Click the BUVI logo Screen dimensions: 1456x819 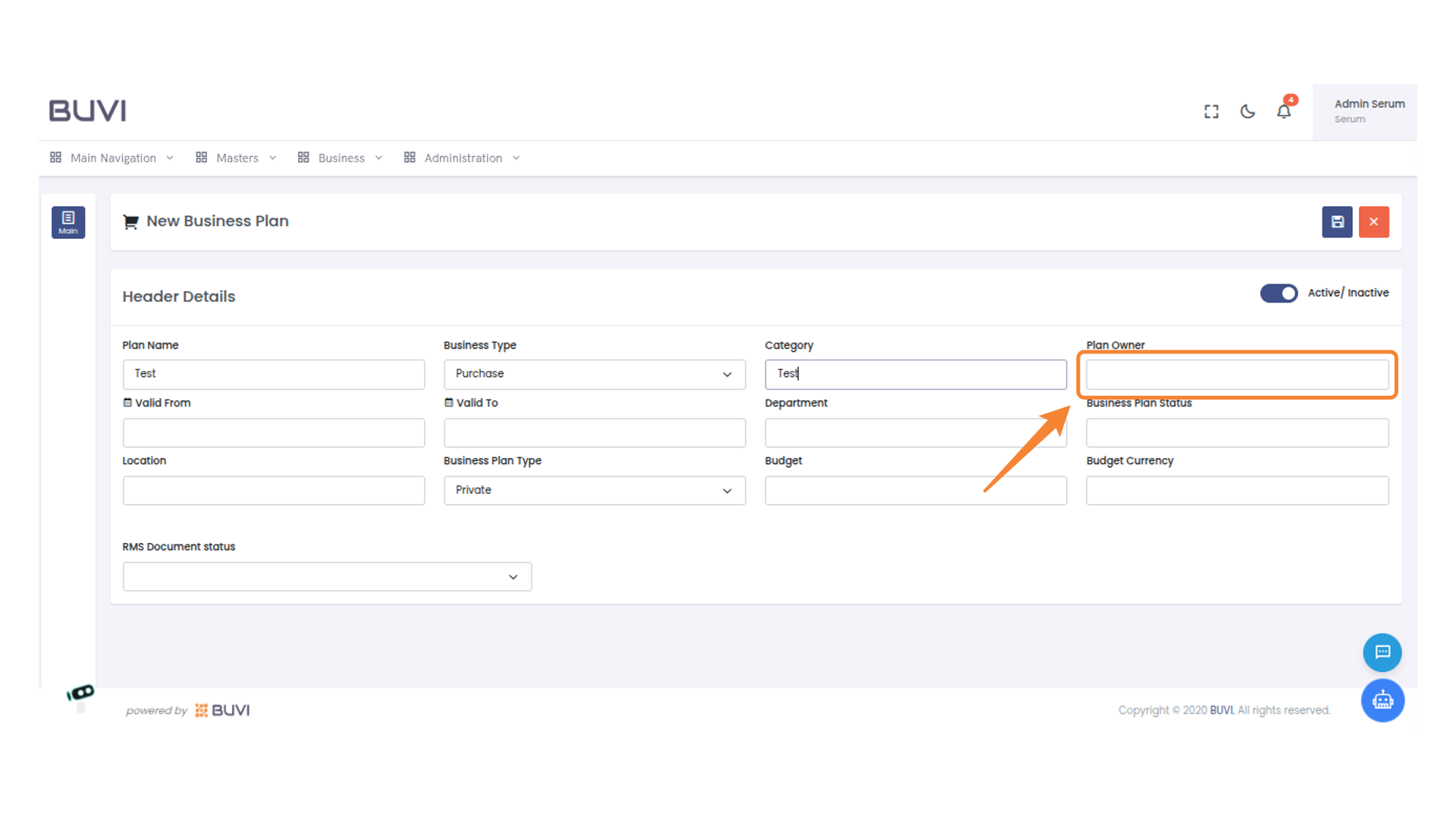point(87,110)
